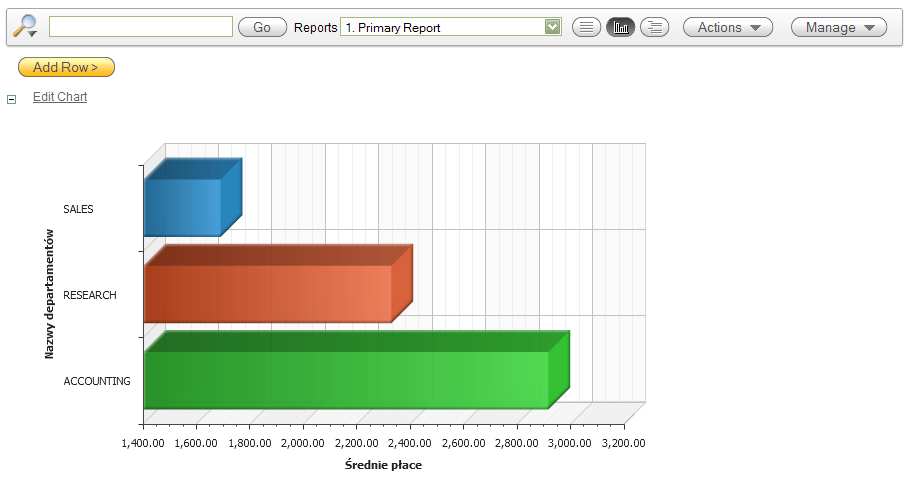This screenshot has height=478, width=910.
Task: Open the Manage menu
Action: point(839,27)
